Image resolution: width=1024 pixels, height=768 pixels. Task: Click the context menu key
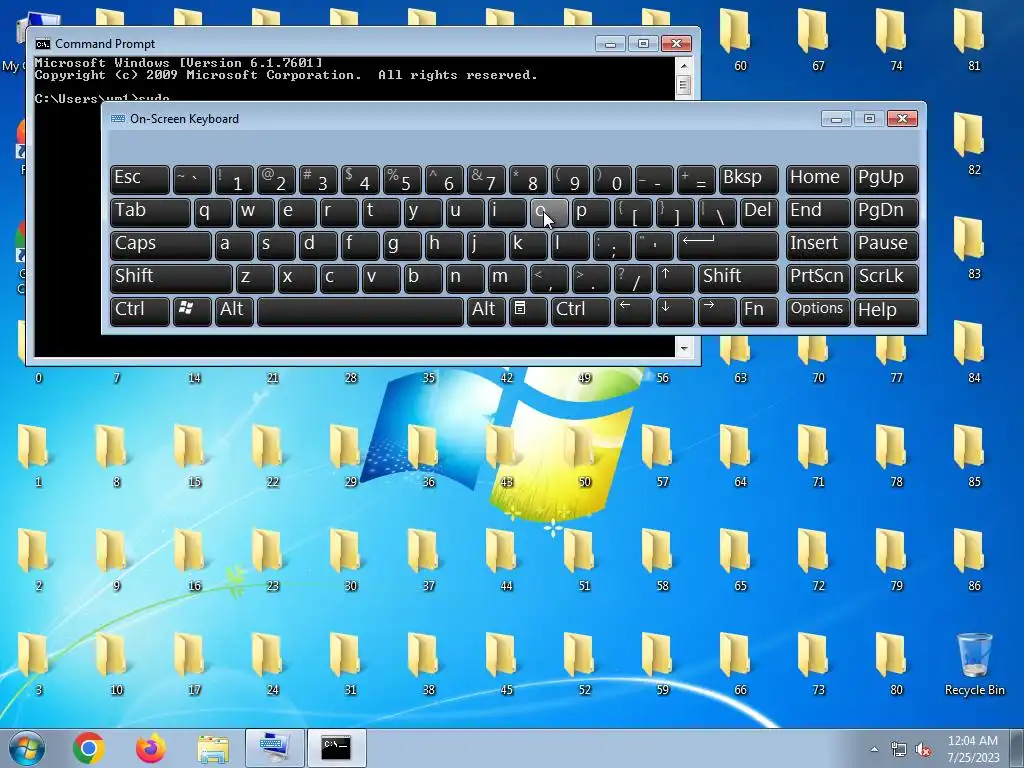click(528, 310)
